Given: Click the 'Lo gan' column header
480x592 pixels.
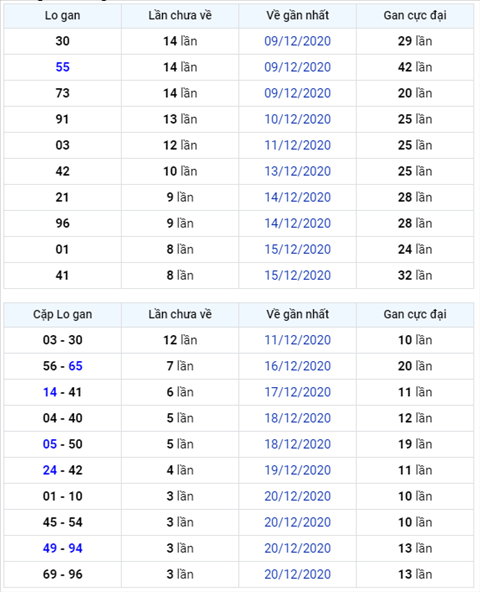Looking at the screenshot, I should [x=62, y=15].
